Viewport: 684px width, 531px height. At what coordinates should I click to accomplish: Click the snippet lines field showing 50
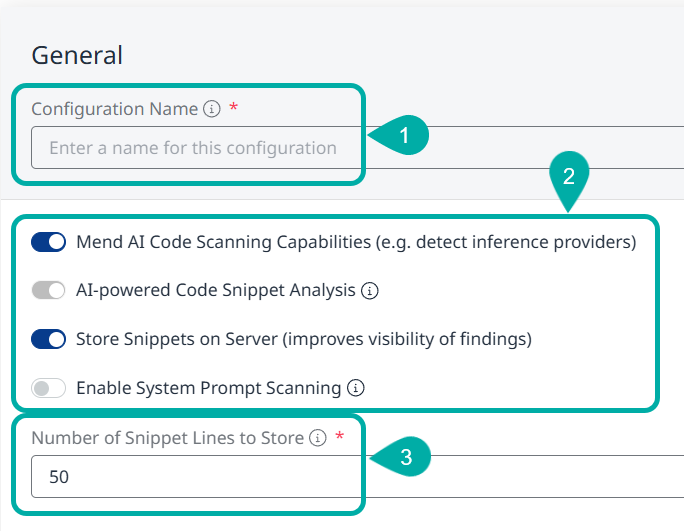click(x=192, y=477)
